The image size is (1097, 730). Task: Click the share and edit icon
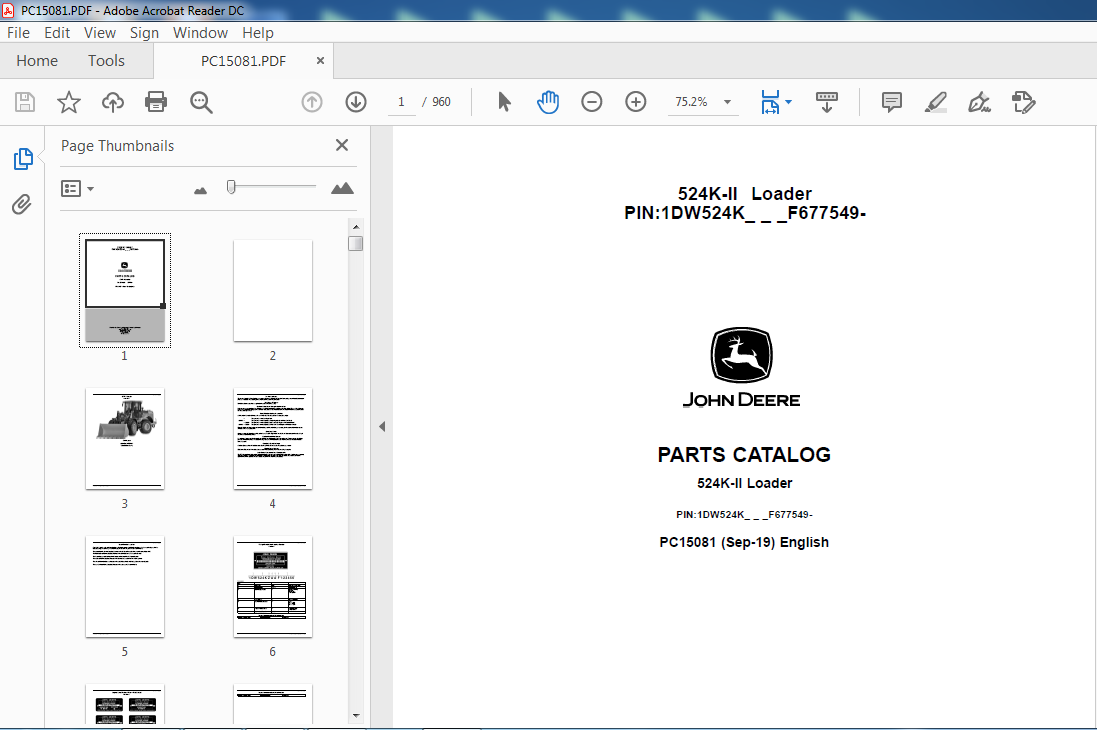1024,102
